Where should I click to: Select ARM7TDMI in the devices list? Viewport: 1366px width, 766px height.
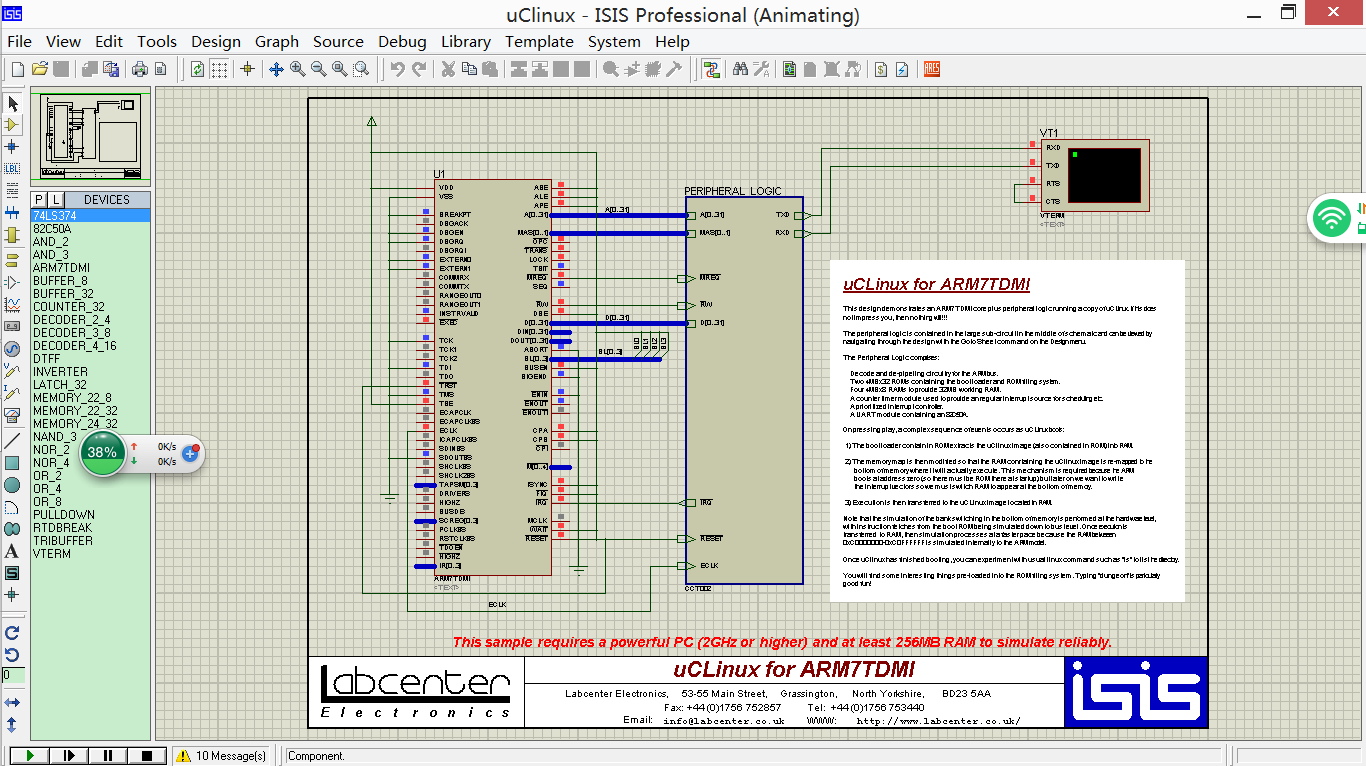click(91, 268)
